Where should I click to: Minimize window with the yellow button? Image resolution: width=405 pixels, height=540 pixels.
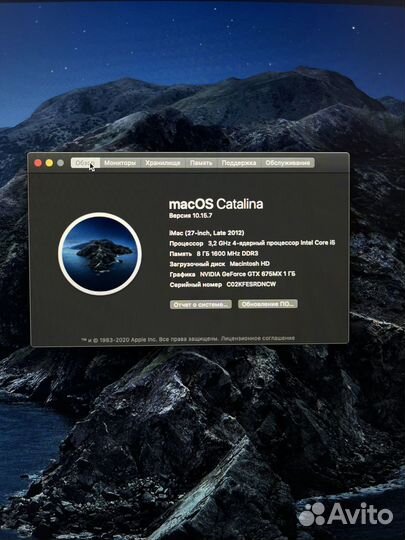click(x=49, y=163)
